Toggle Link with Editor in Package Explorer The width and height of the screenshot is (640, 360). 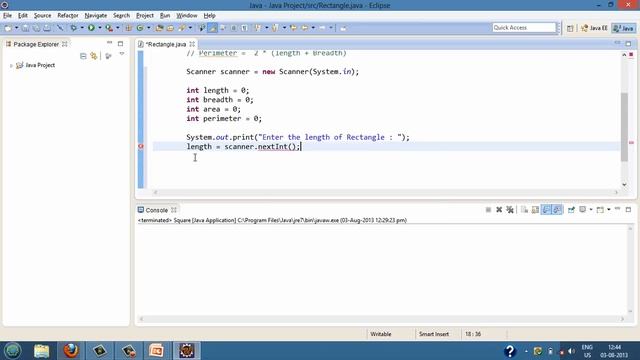tap(94, 56)
